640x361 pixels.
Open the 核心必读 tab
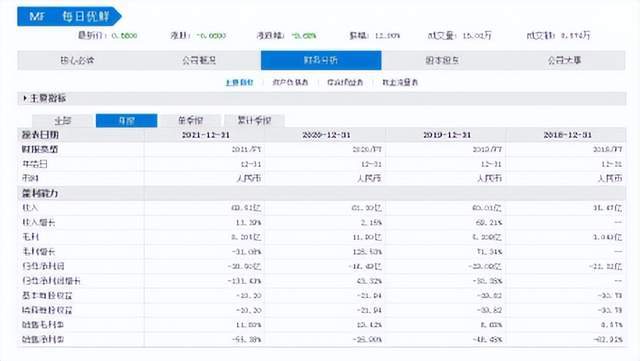77,60
